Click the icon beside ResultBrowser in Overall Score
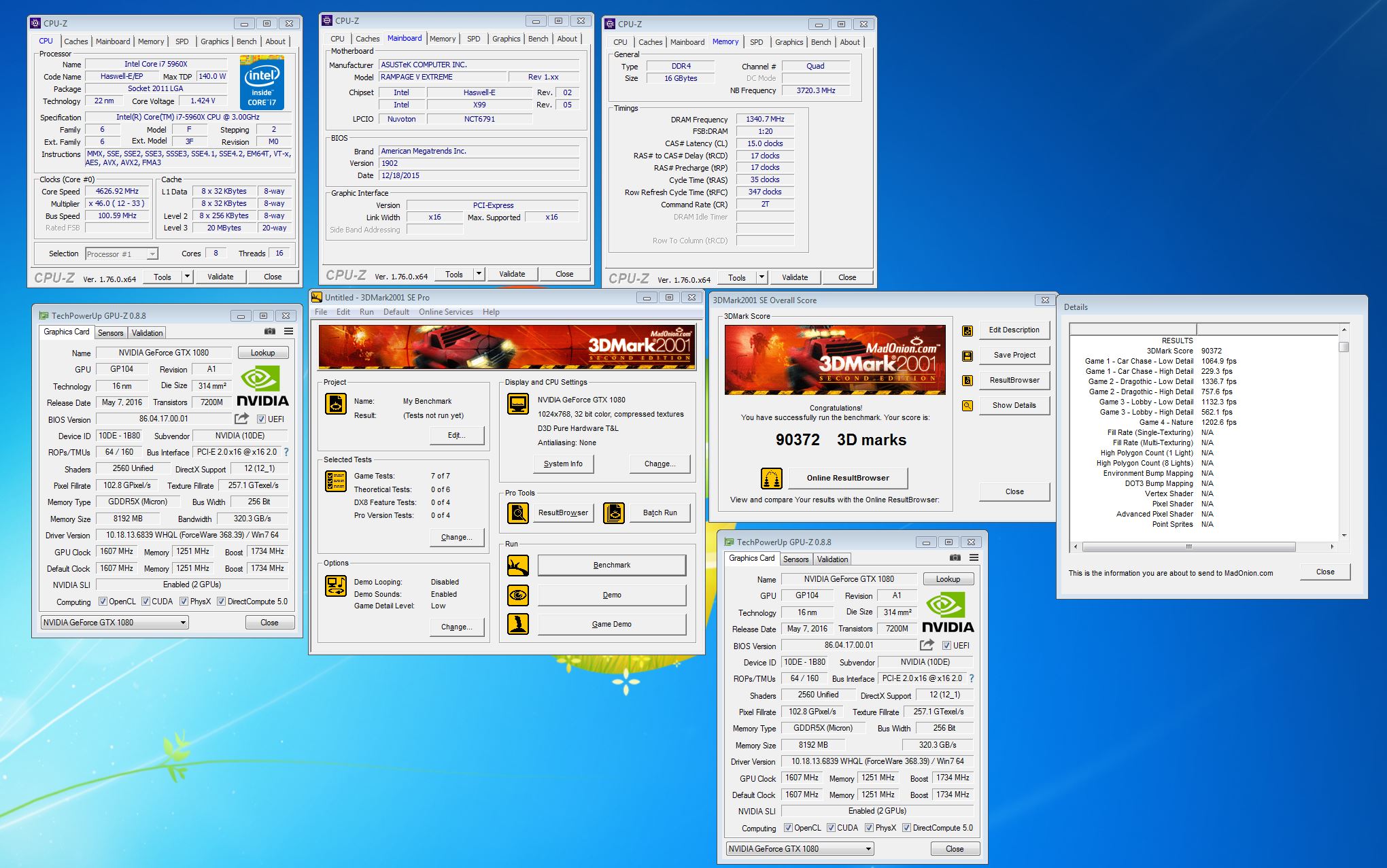The width and height of the screenshot is (1387, 868). point(968,381)
